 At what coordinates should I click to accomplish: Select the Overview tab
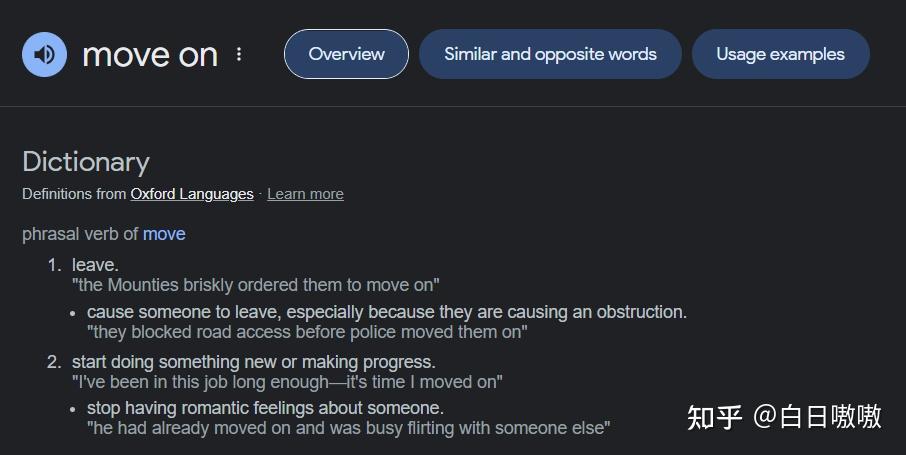(x=346, y=54)
